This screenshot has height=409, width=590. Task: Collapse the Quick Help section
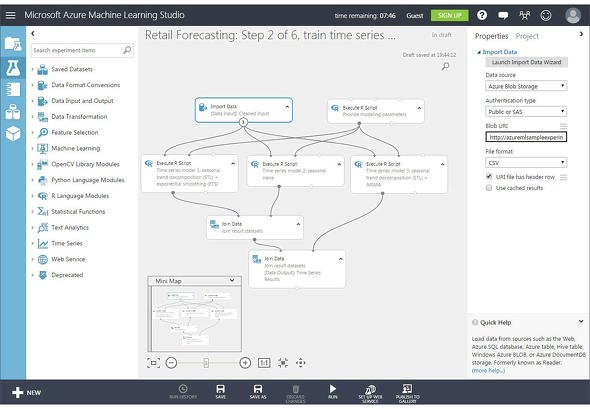click(x=581, y=322)
